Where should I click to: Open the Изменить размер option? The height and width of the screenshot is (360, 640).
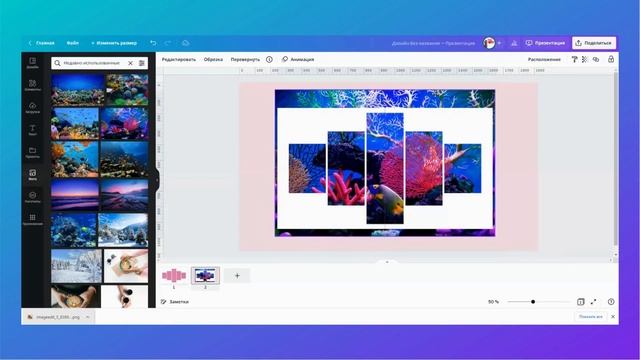(114, 43)
